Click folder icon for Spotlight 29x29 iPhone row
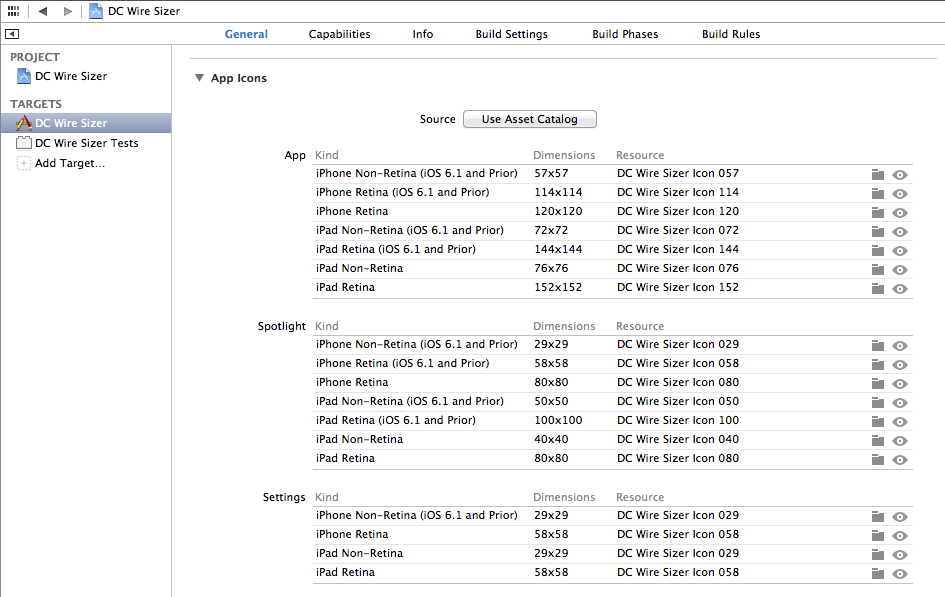 coord(878,345)
